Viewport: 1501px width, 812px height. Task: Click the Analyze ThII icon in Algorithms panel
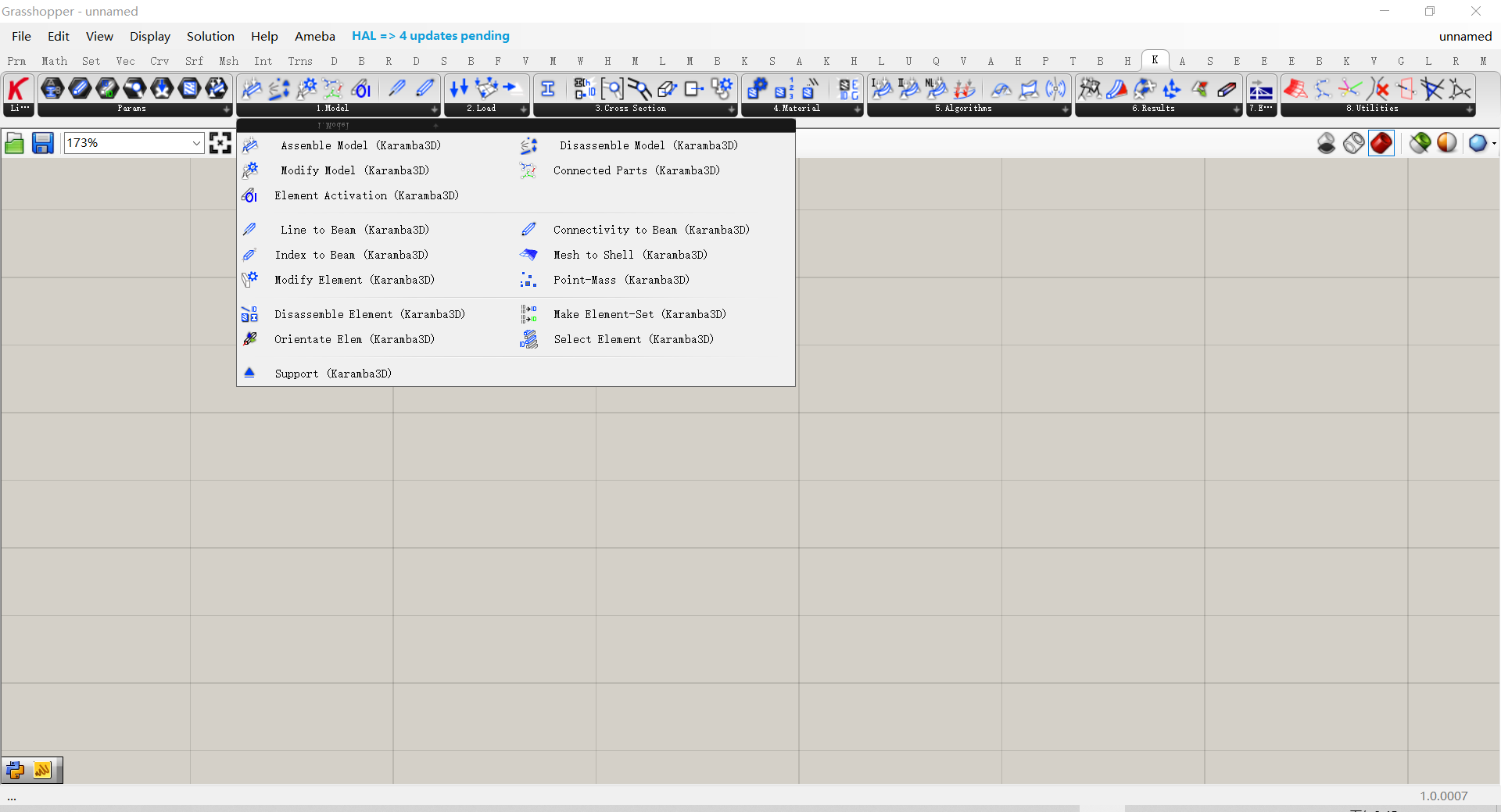[909, 89]
